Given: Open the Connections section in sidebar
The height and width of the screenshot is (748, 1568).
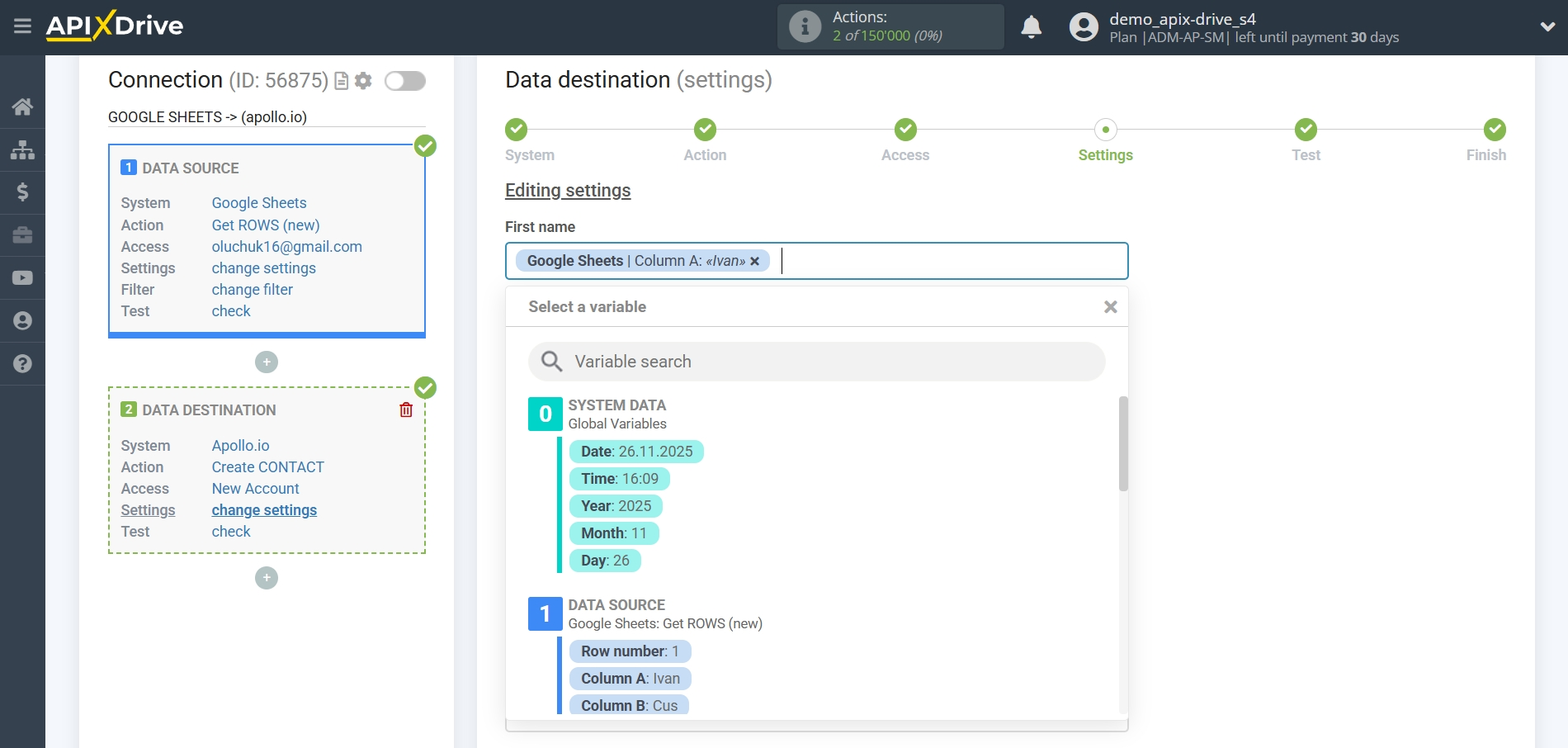Looking at the screenshot, I should click(x=22, y=149).
